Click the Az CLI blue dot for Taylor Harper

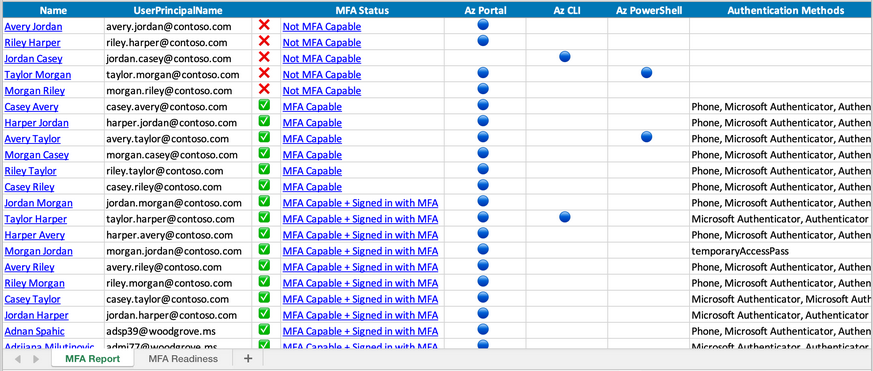pos(565,217)
